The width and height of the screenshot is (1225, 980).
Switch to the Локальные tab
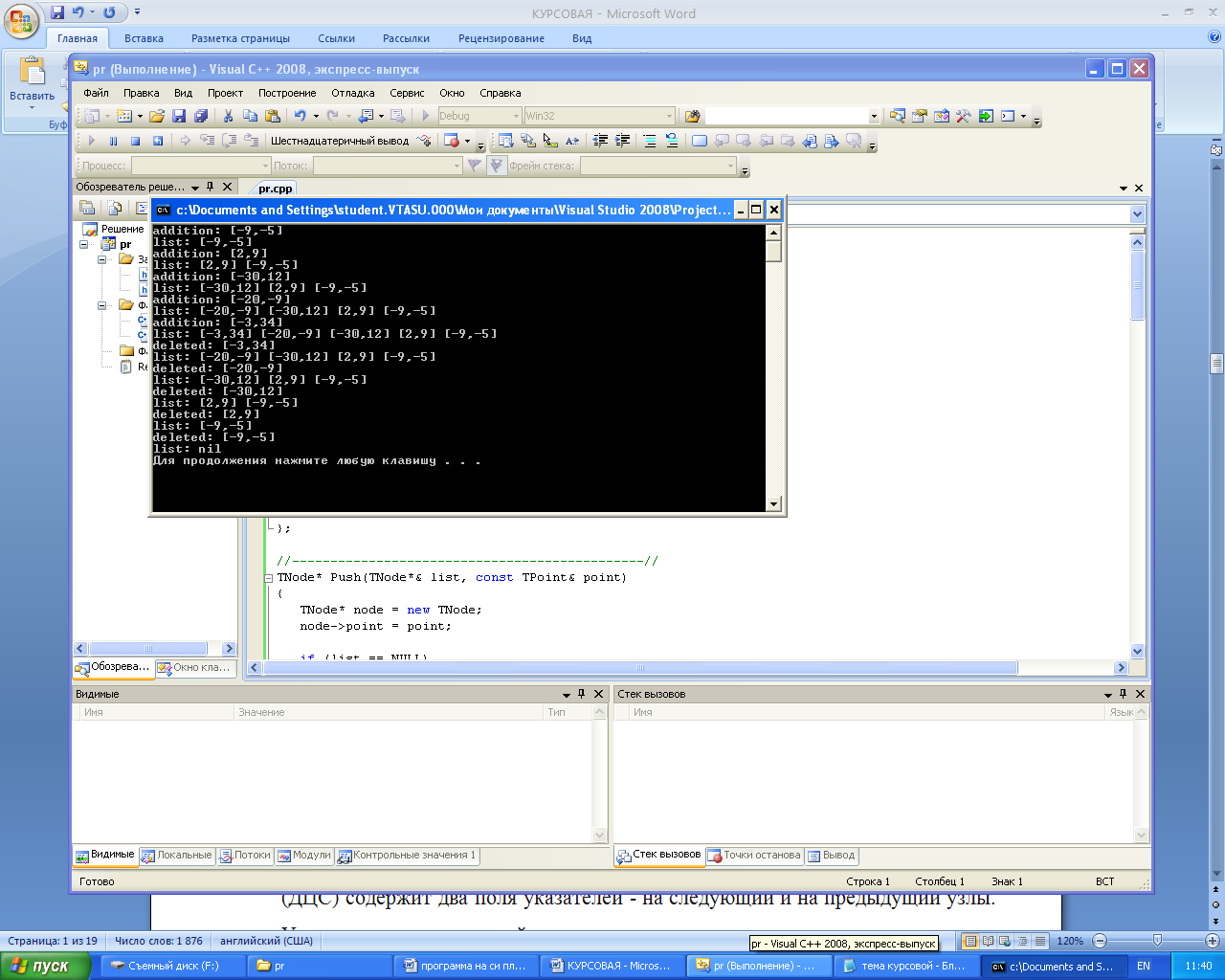tap(177, 856)
